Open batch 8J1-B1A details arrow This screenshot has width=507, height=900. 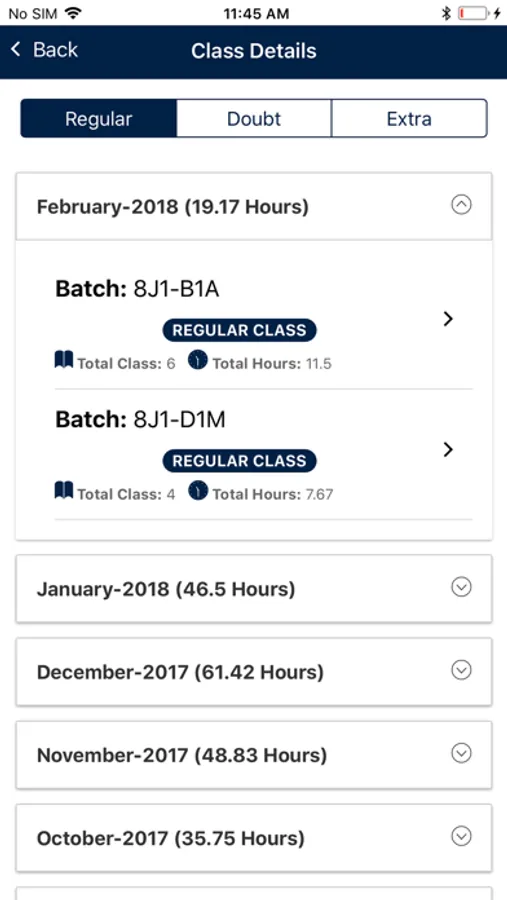[x=448, y=319]
